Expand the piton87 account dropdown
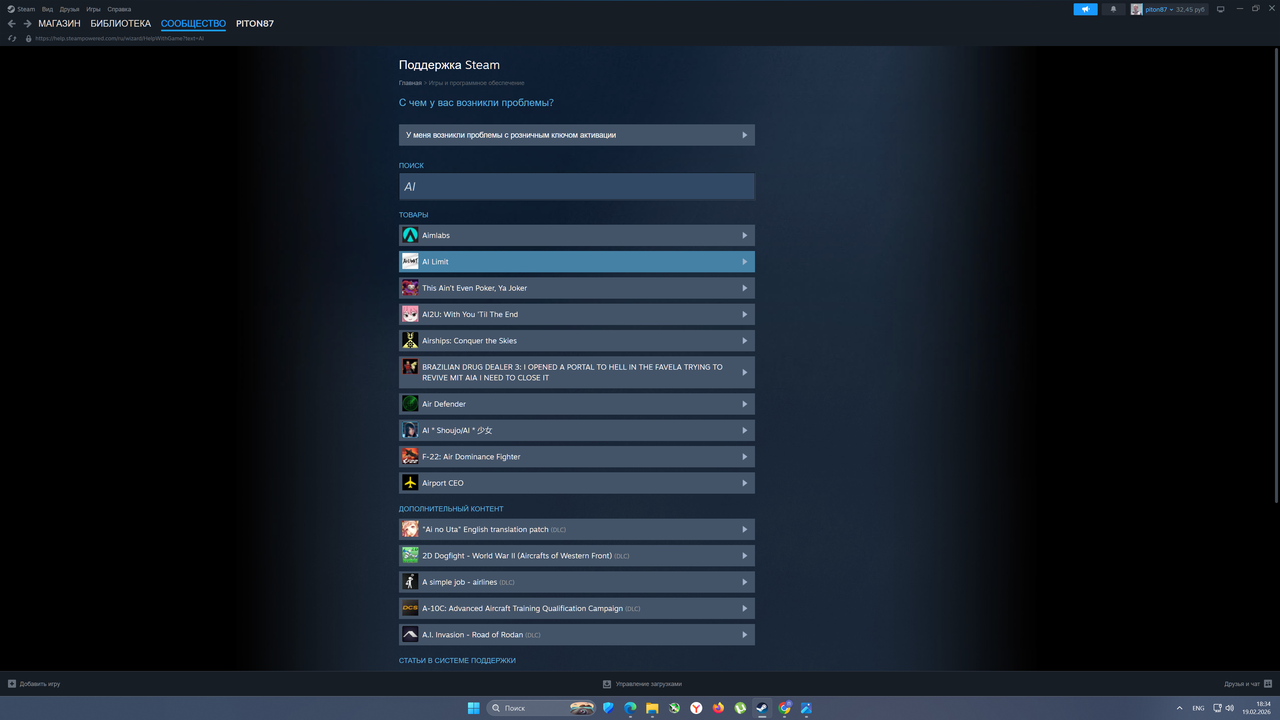Image resolution: width=1280 pixels, height=720 pixels. click(1169, 9)
